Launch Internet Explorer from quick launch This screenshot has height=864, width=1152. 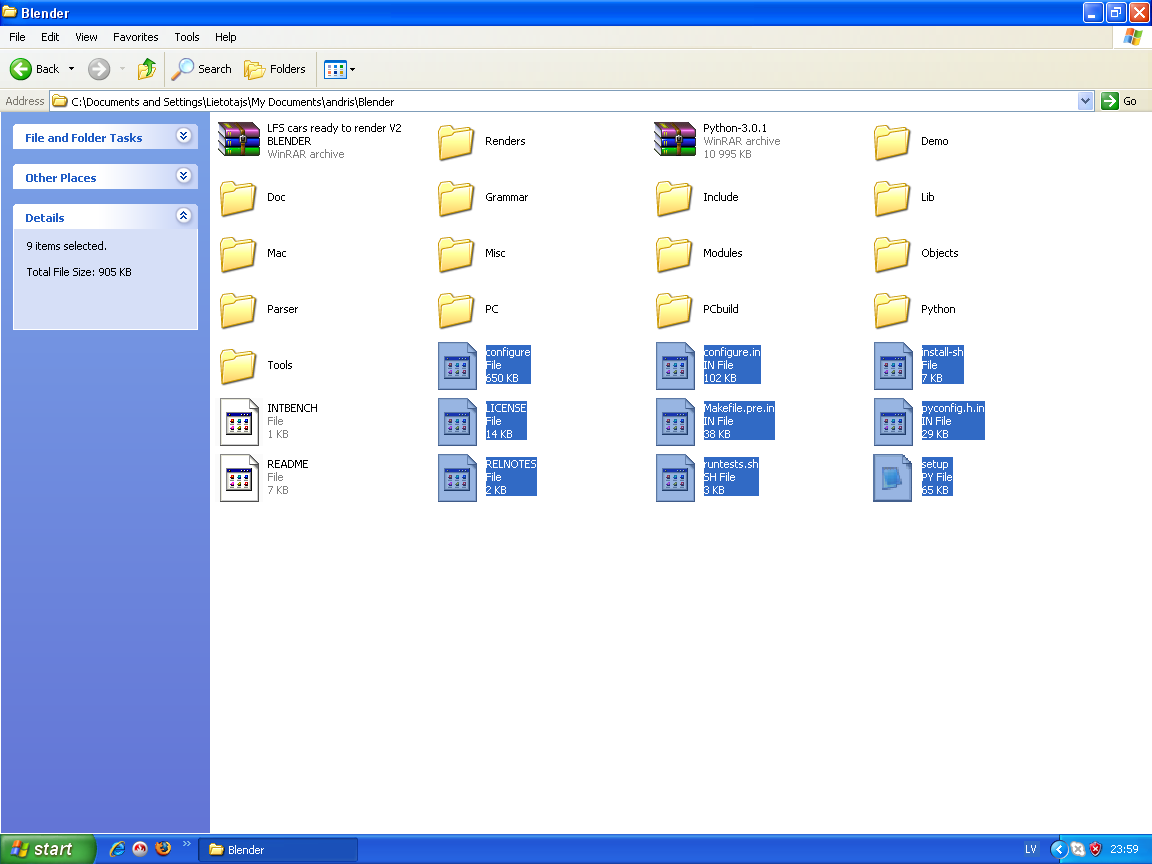(117, 849)
